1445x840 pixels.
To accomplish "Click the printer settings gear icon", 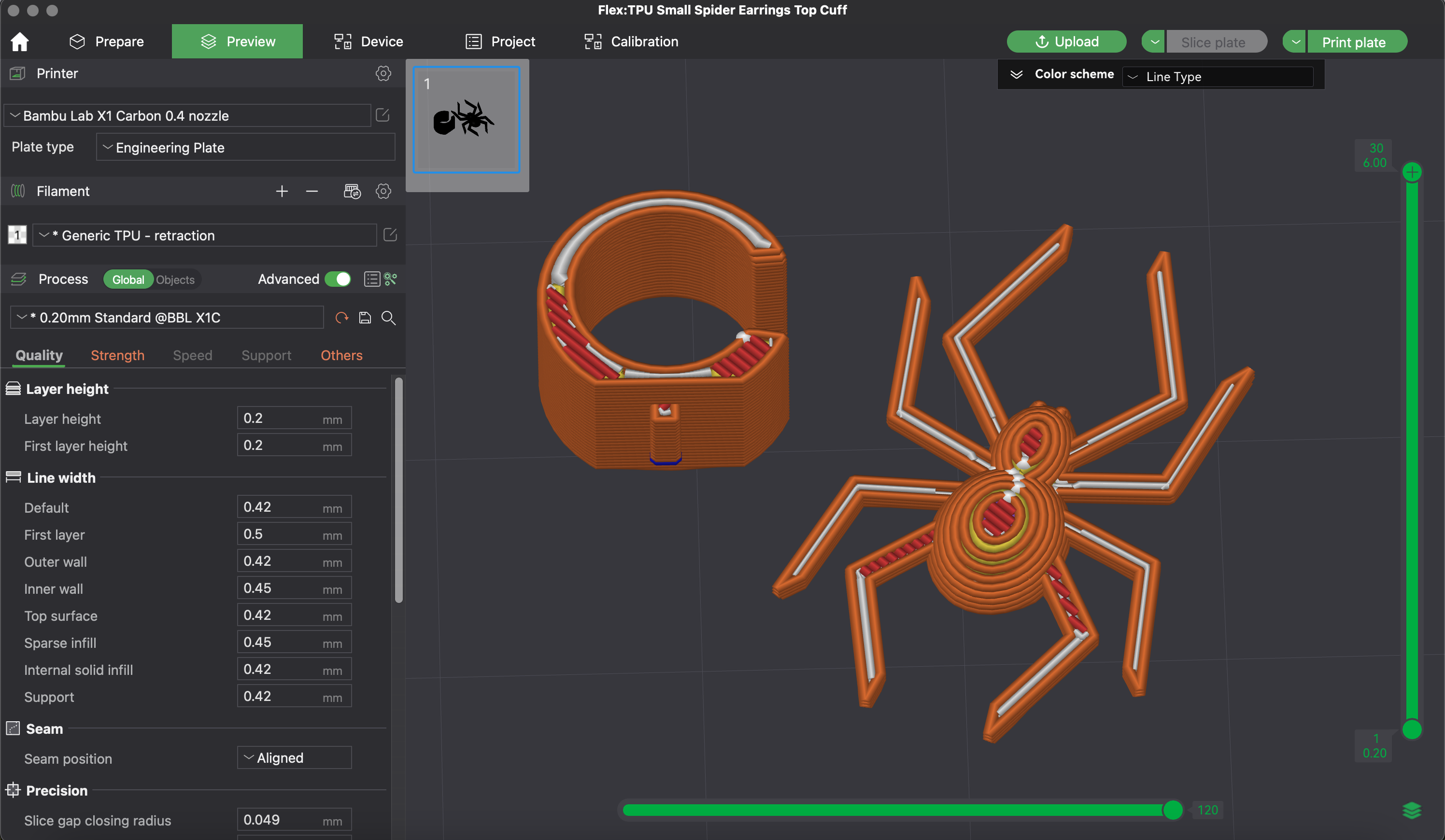I will 383,73.
